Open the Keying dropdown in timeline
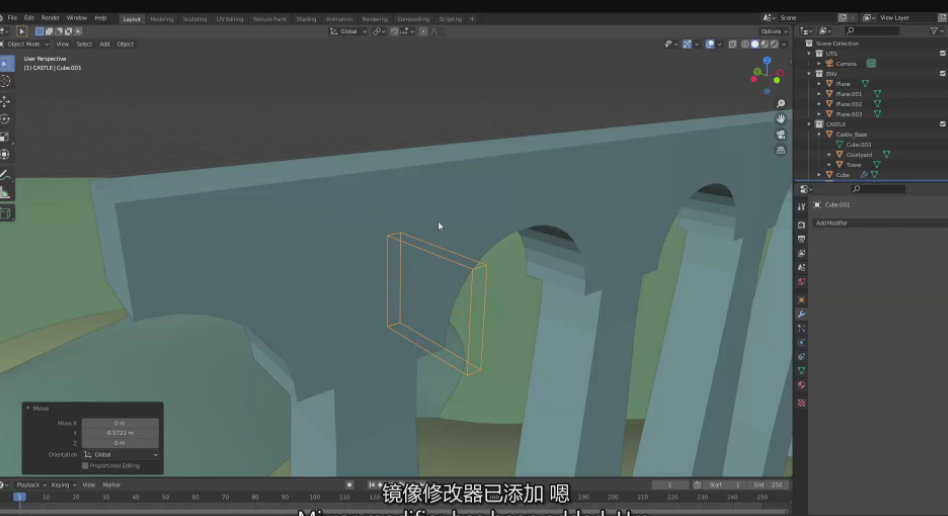Screen dimensions: 948x516 tap(63, 485)
